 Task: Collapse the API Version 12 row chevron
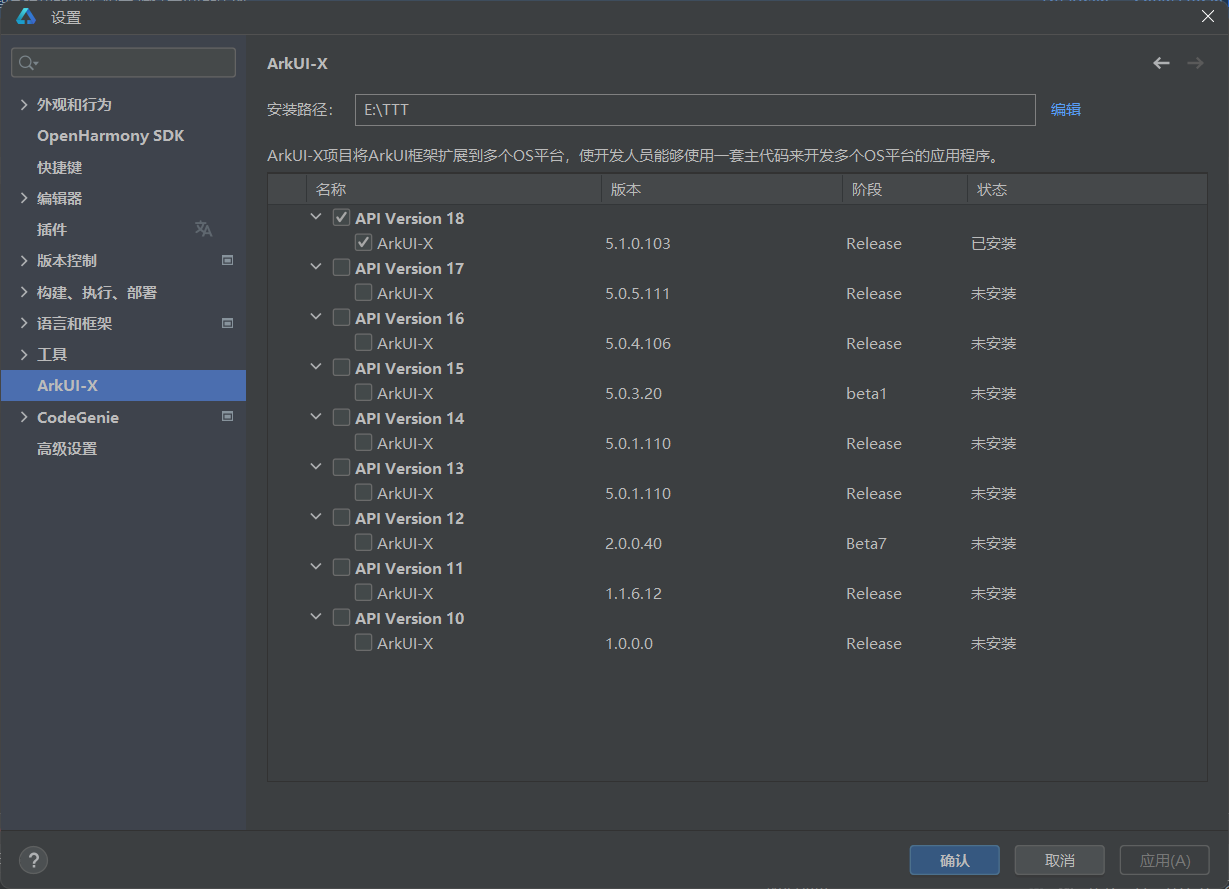coord(316,517)
